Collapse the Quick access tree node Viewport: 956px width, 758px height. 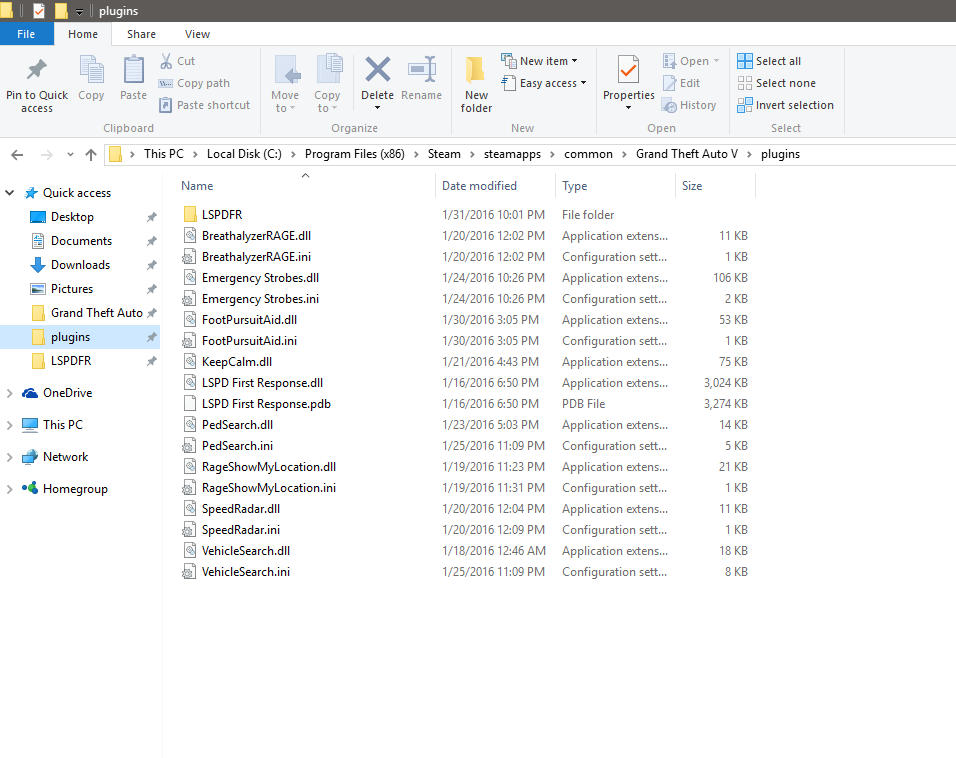pos(10,193)
